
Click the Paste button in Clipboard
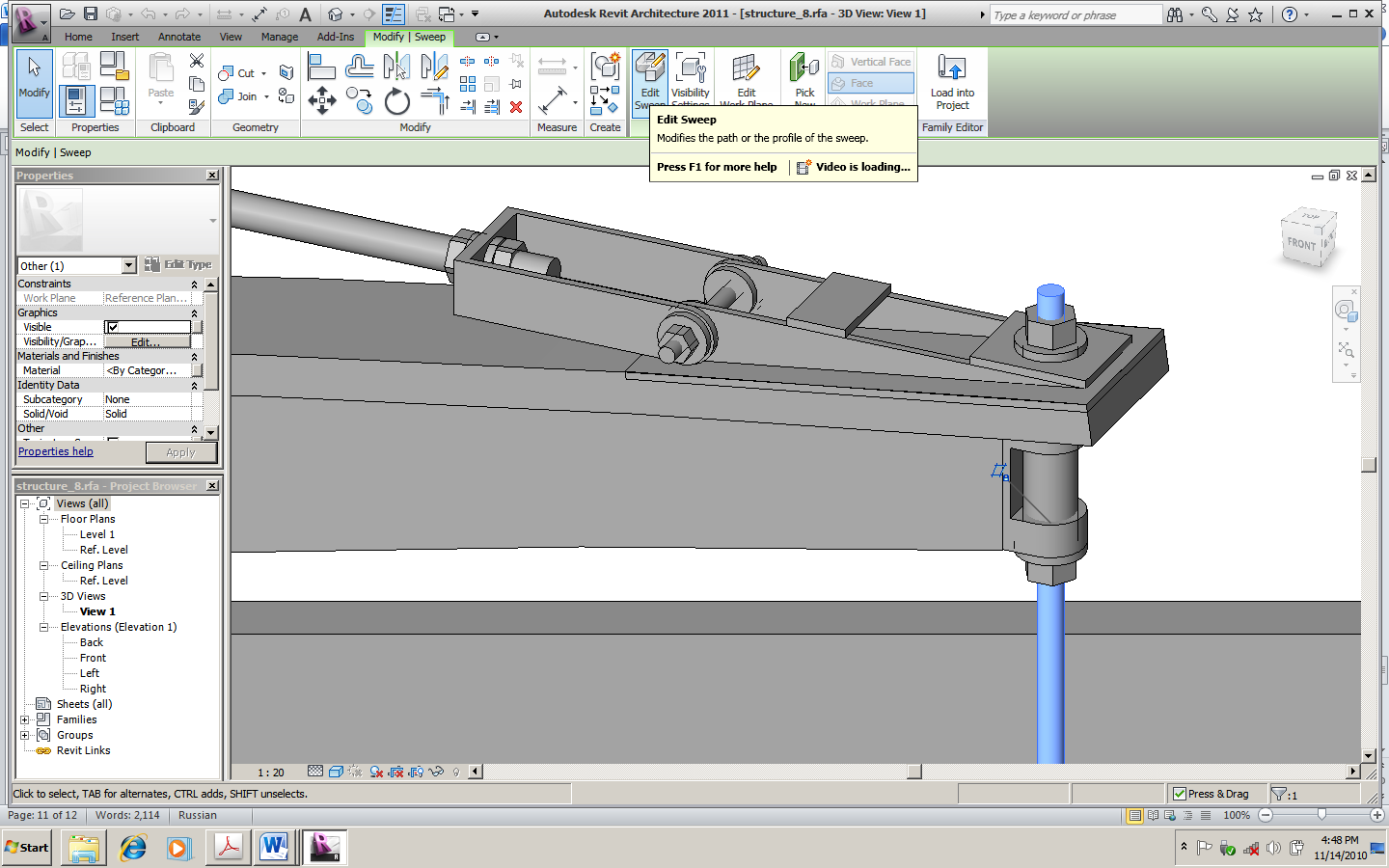[x=161, y=77]
